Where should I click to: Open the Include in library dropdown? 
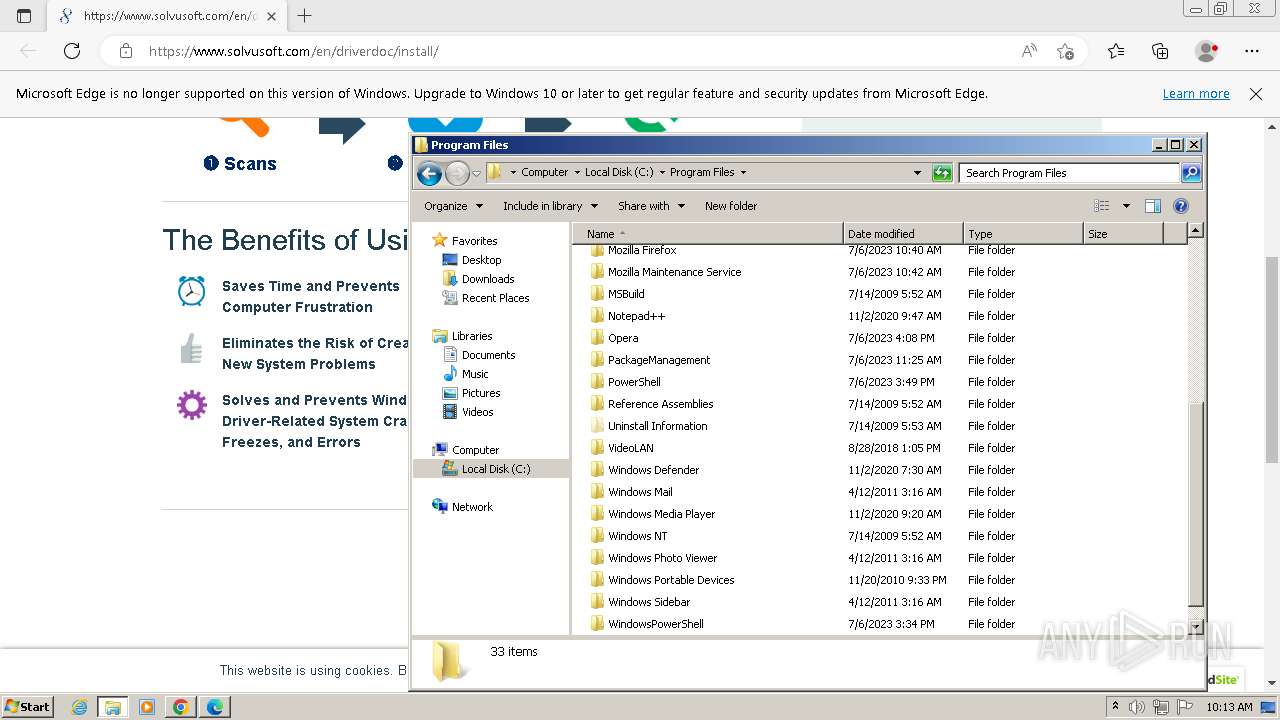tap(550, 206)
